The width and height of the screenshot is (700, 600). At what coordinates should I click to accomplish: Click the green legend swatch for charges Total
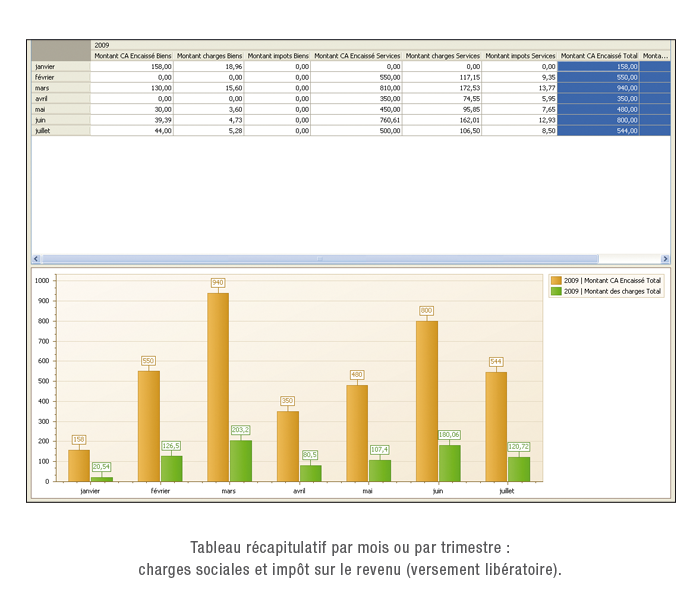pyautogui.click(x=556, y=292)
